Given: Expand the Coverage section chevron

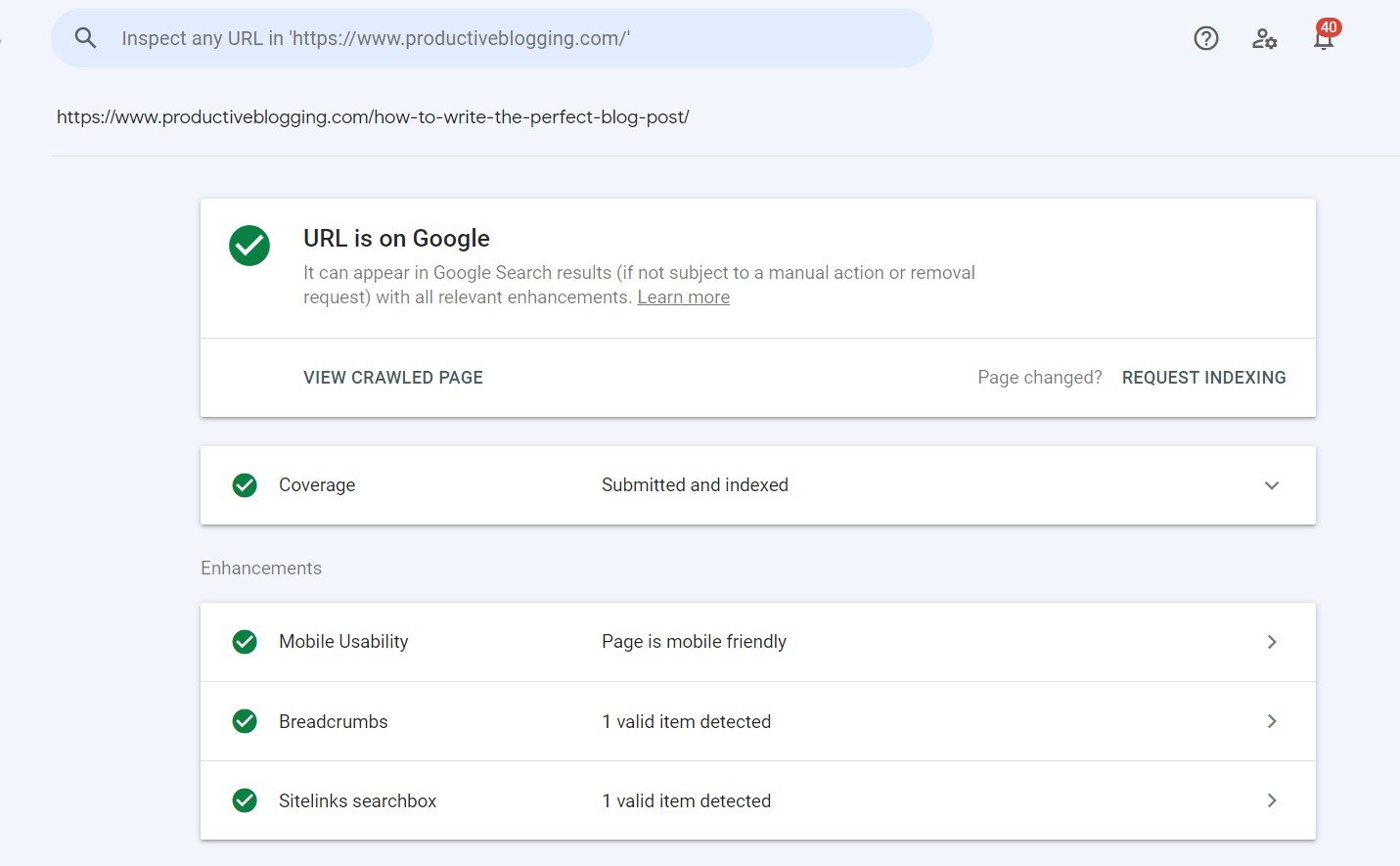Looking at the screenshot, I should (1272, 485).
